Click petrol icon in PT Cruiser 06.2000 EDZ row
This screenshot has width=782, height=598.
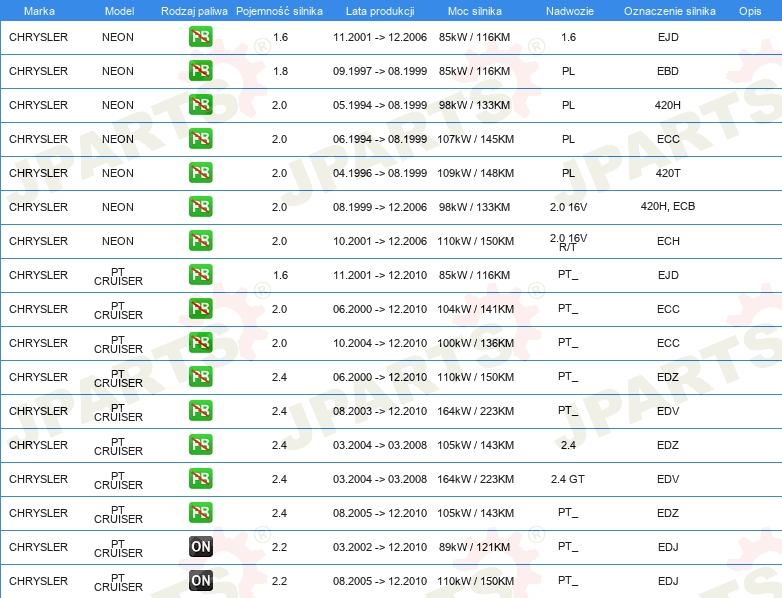(x=200, y=377)
